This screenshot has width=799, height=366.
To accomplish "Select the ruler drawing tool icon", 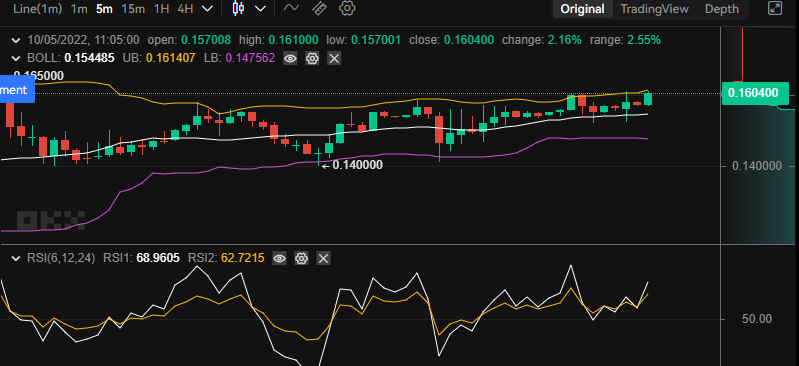I will (319, 8).
